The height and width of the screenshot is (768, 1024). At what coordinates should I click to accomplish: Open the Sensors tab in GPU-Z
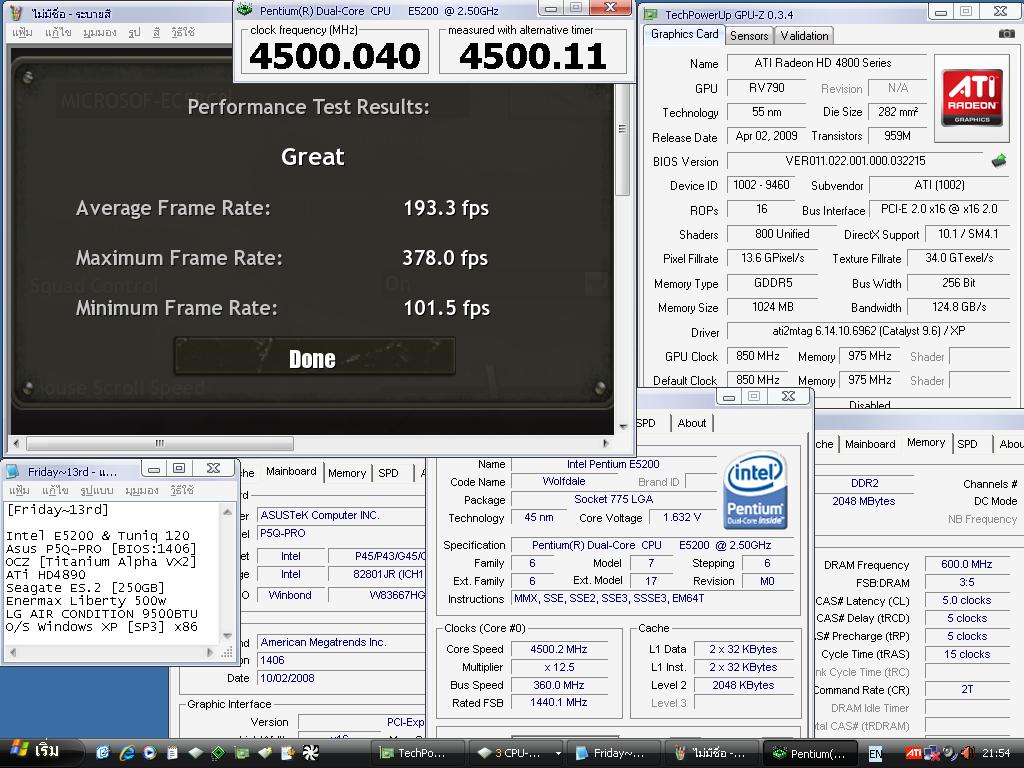pos(748,36)
